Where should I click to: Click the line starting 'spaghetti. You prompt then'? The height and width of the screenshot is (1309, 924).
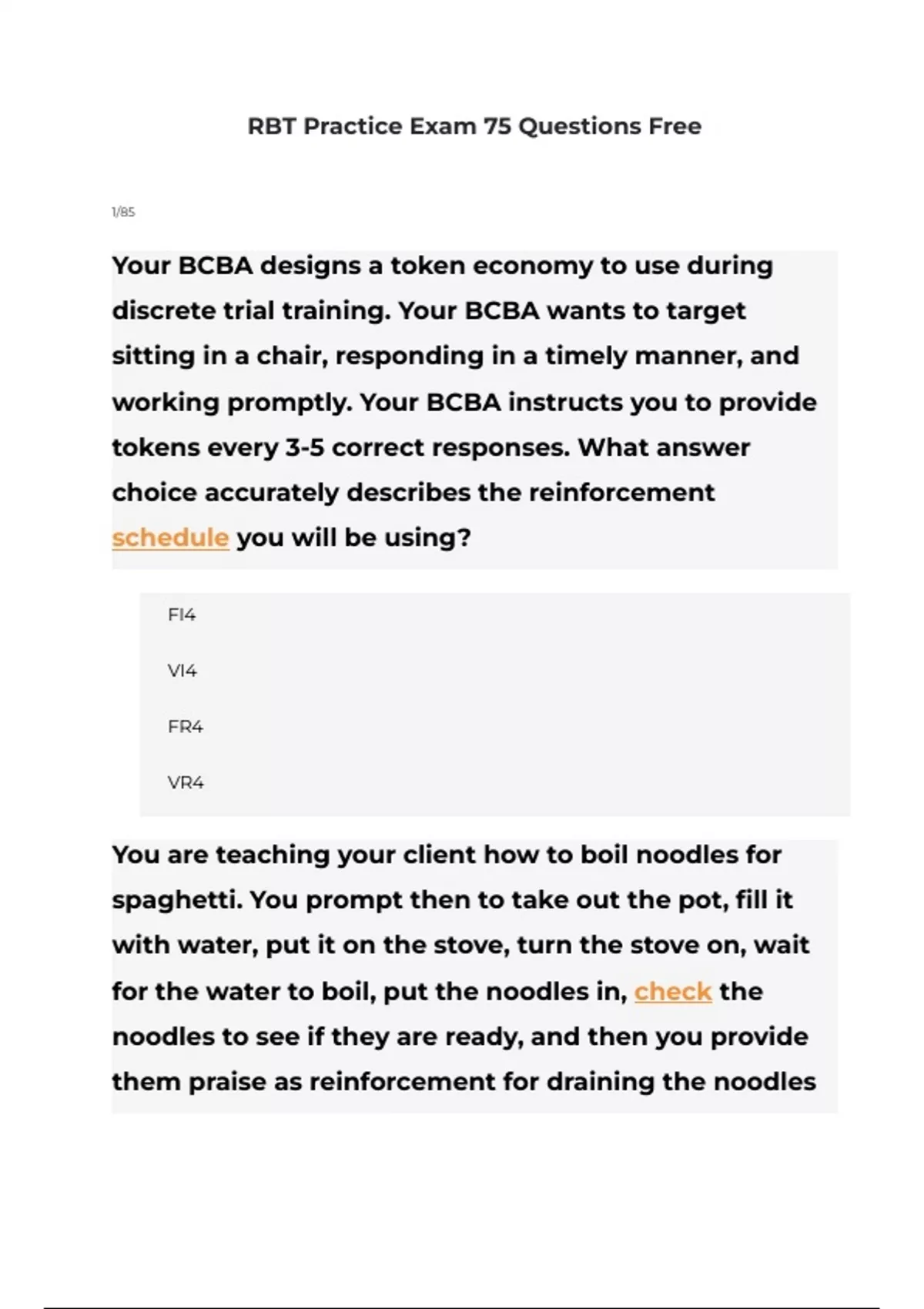452,899
